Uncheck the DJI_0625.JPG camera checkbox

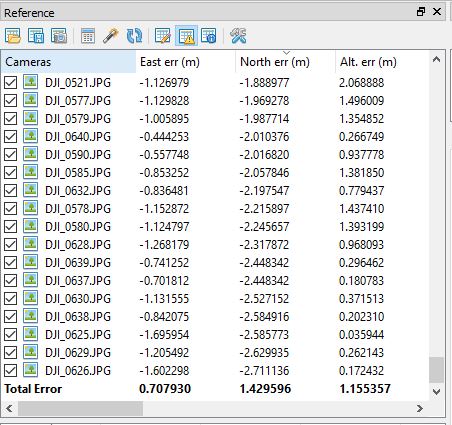point(10,335)
